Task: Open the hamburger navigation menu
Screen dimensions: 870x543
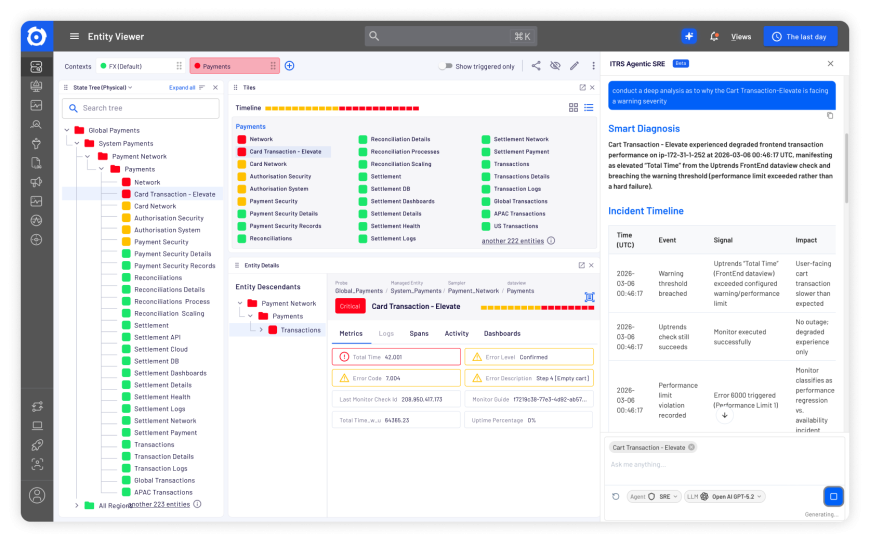Action: coord(74,37)
